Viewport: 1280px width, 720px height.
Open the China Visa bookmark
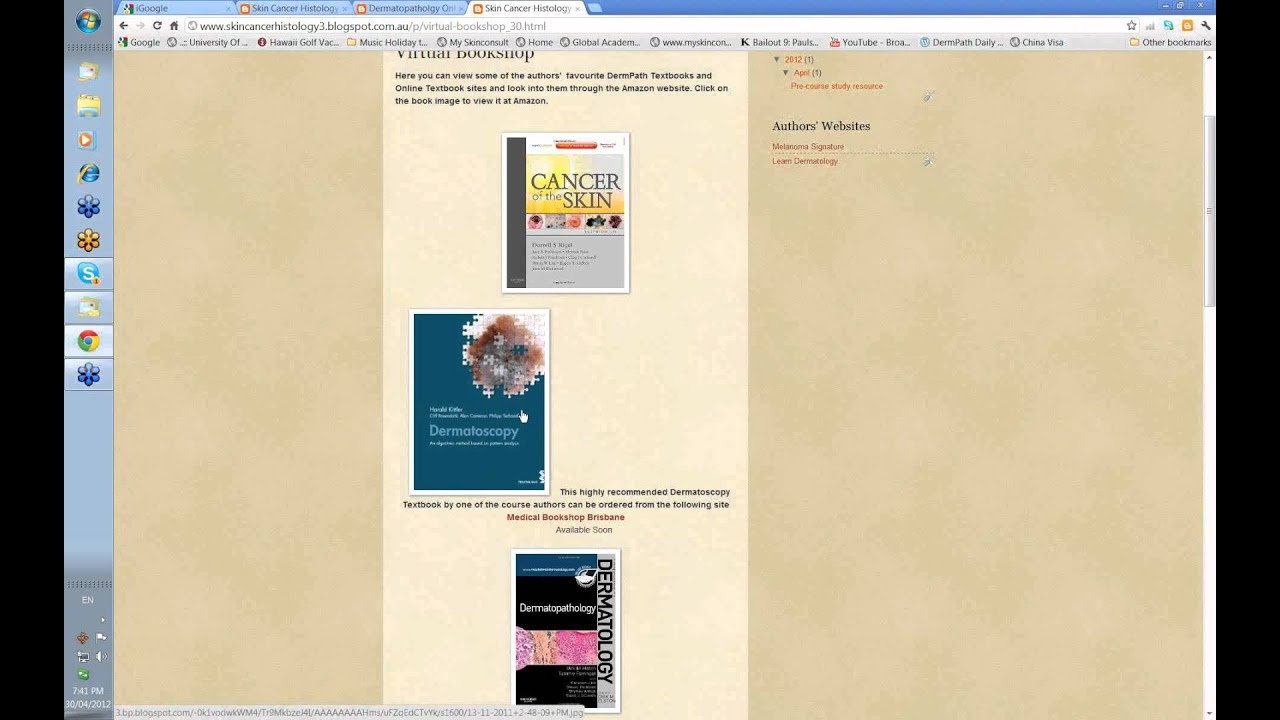pyautogui.click(x=1037, y=43)
